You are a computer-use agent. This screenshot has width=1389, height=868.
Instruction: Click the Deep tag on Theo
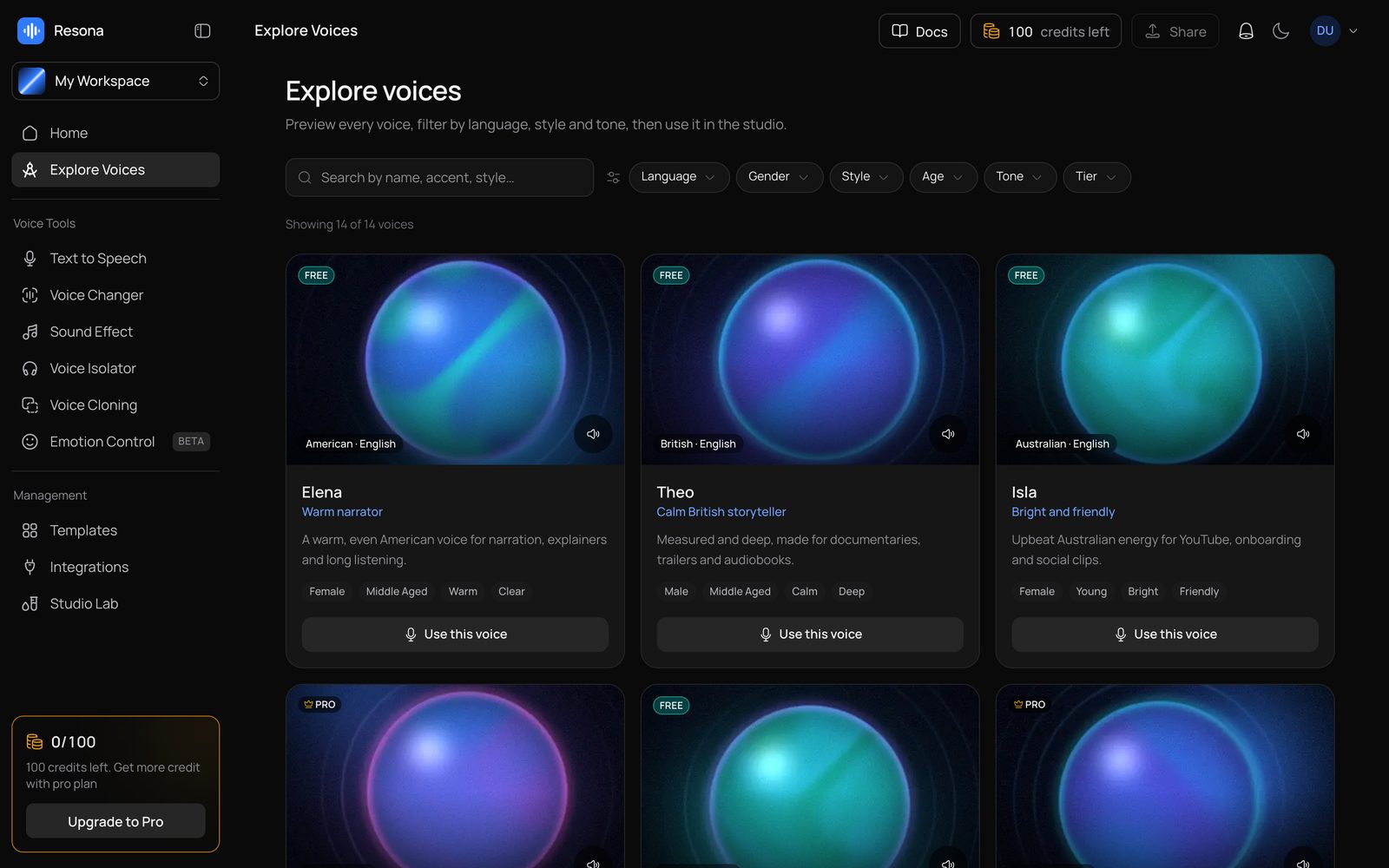tap(852, 591)
